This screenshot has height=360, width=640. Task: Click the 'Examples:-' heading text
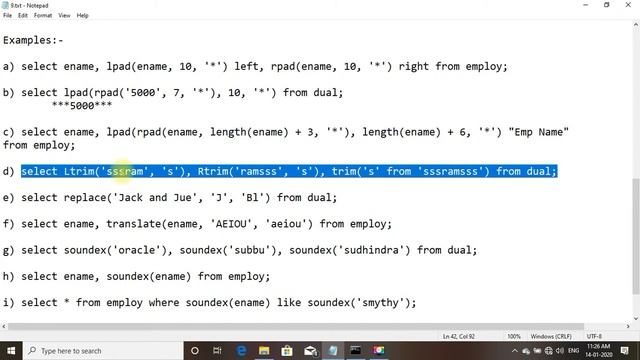pyautogui.click(x=33, y=40)
